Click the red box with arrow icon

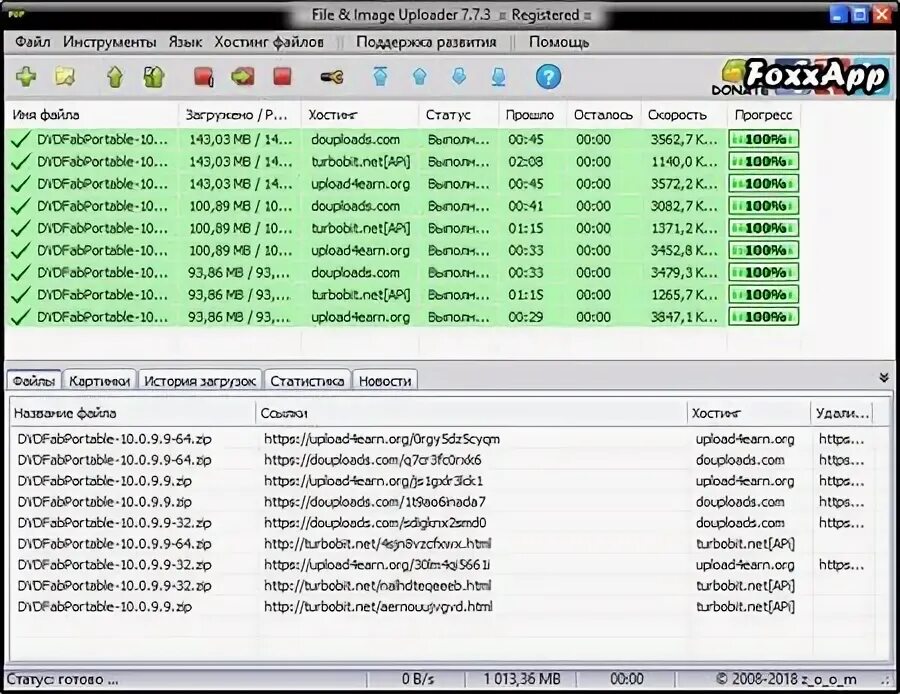pyautogui.click(x=243, y=76)
